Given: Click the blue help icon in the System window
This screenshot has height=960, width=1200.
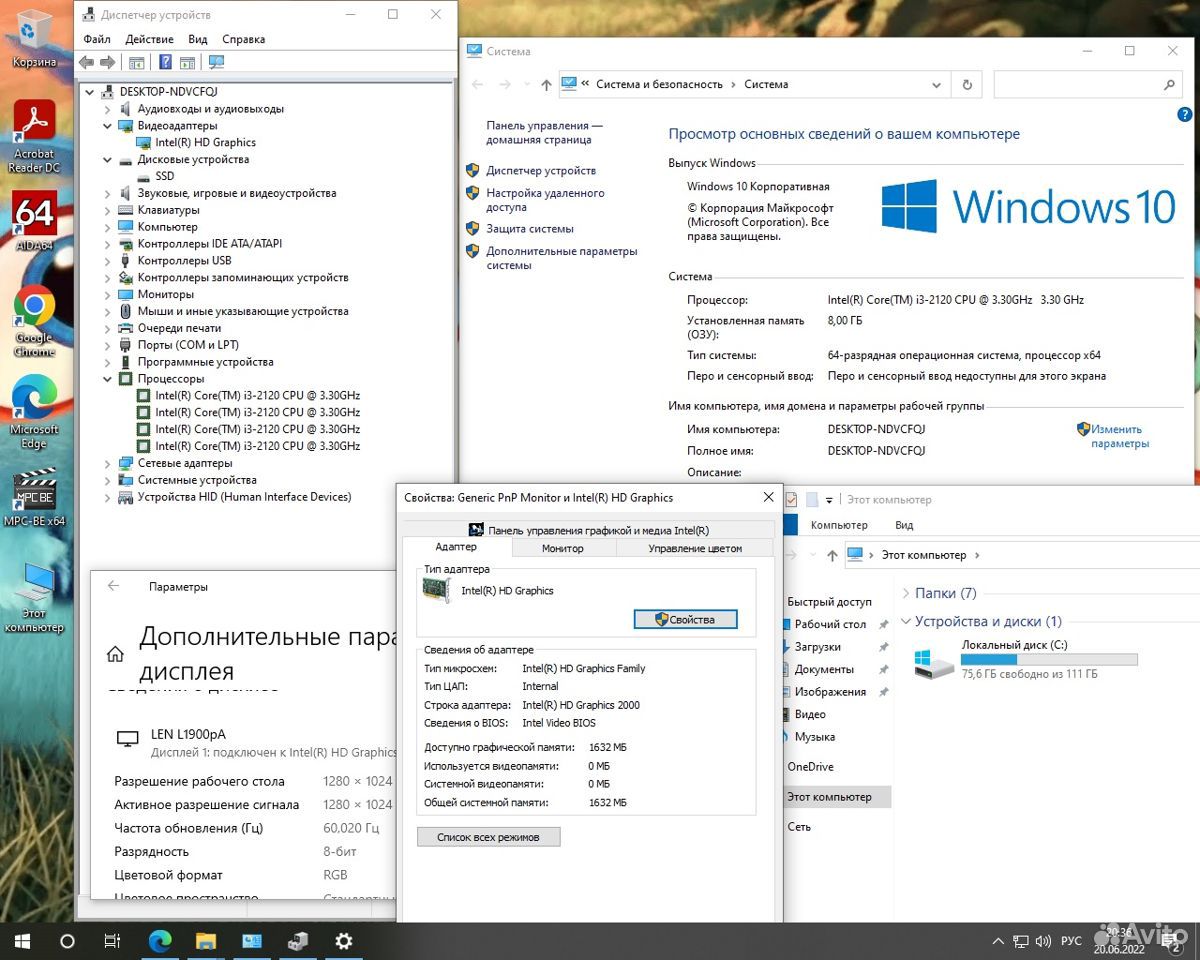Looking at the screenshot, I should click(1185, 116).
